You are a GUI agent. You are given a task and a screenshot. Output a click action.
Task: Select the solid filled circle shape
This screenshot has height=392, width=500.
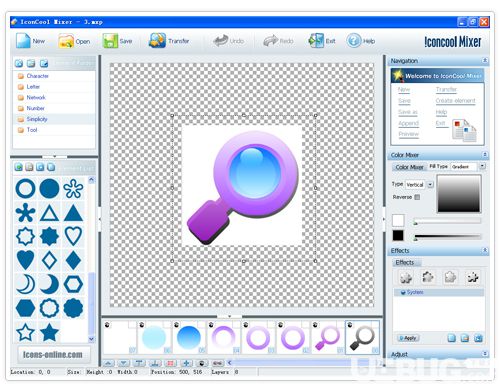[49, 189]
